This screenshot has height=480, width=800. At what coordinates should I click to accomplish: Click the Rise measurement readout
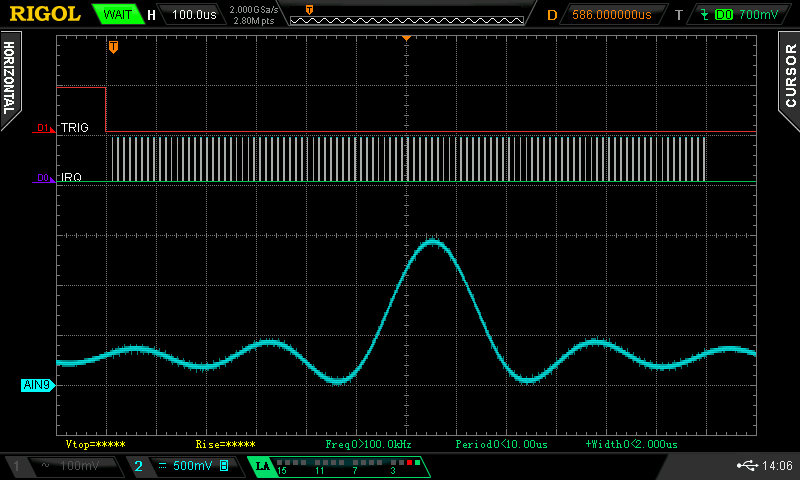(226, 444)
